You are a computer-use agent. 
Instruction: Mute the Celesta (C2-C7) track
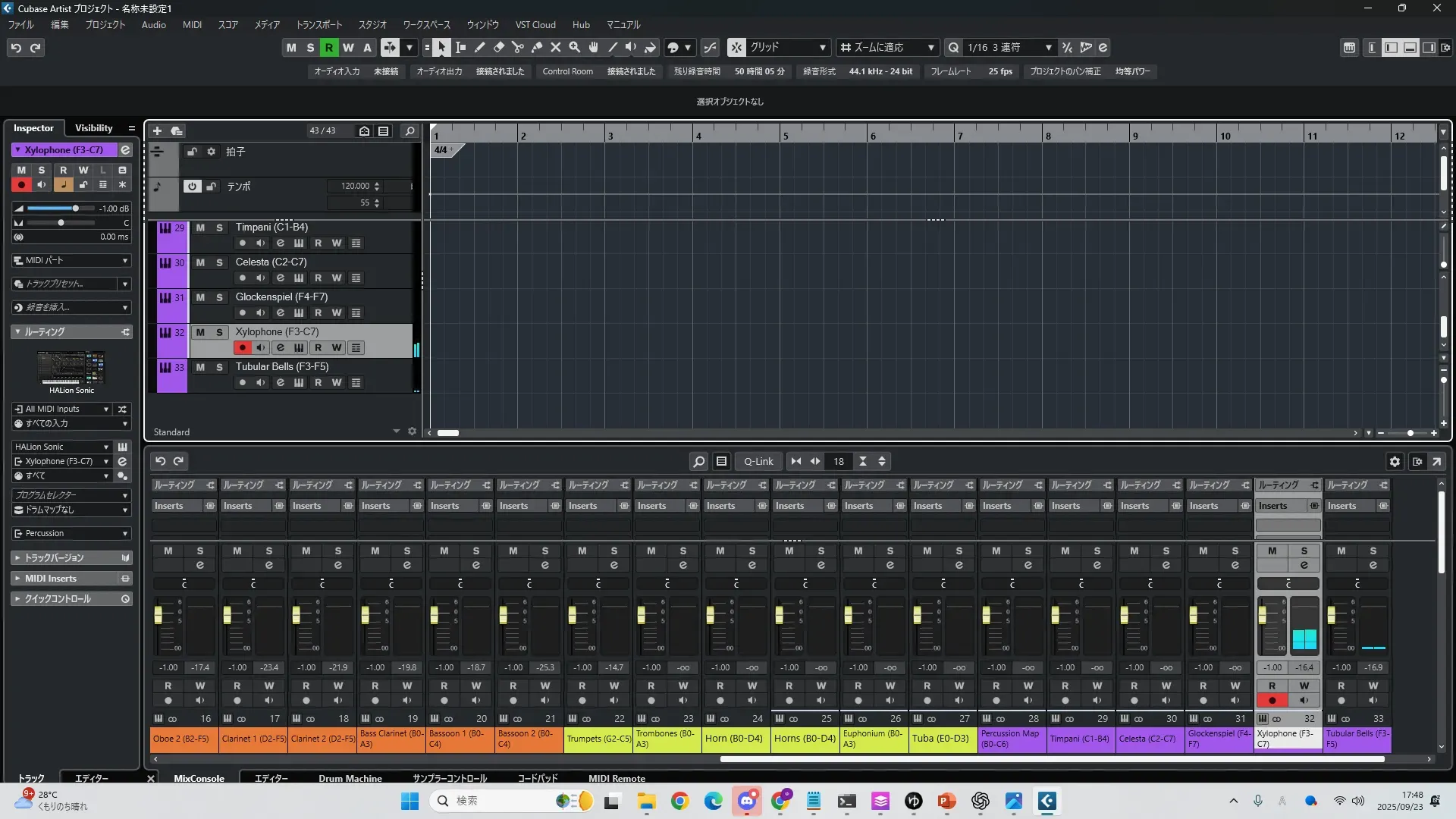(x=200, y=262)
